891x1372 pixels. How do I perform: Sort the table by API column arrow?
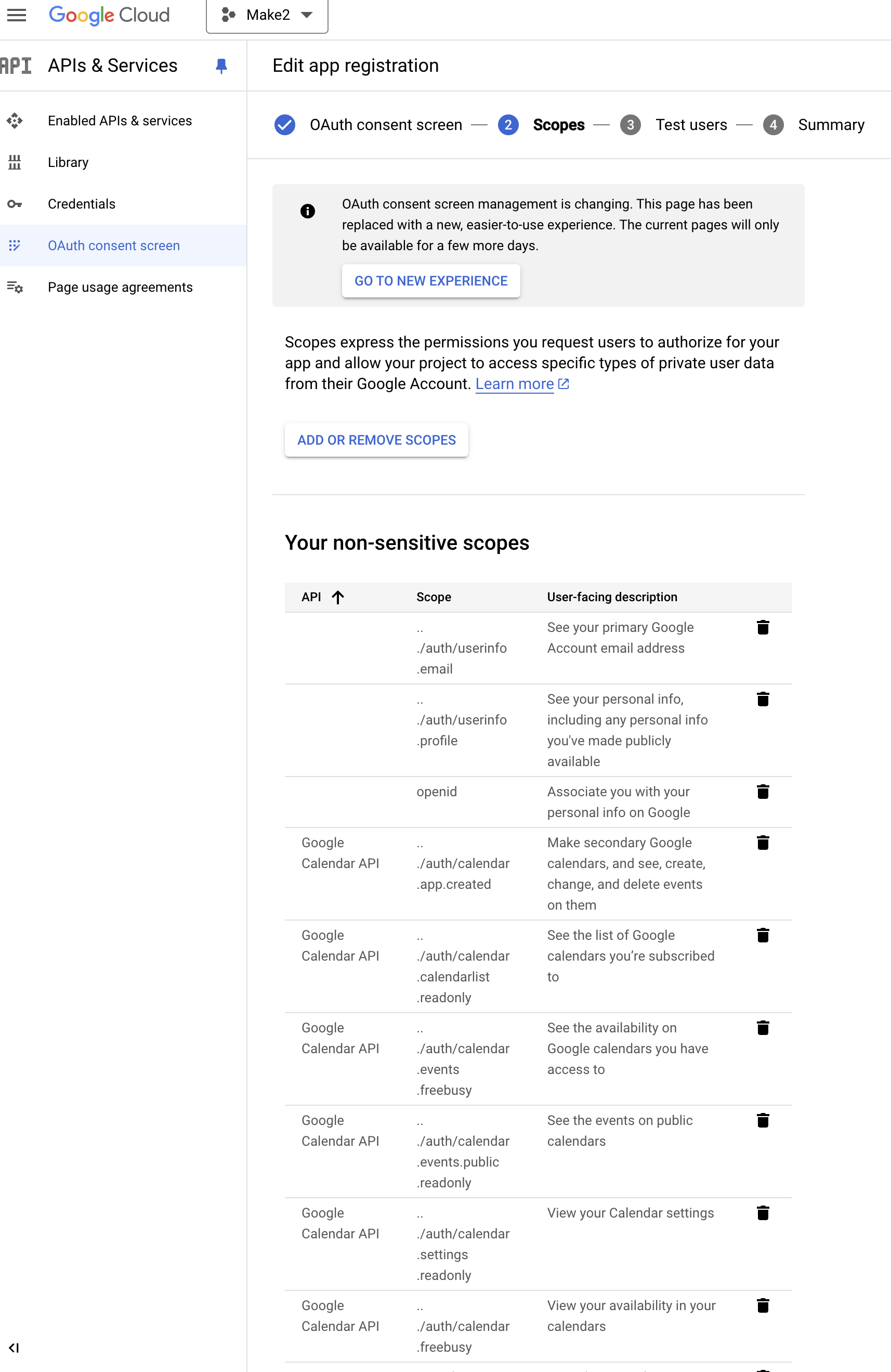point(338,597)
